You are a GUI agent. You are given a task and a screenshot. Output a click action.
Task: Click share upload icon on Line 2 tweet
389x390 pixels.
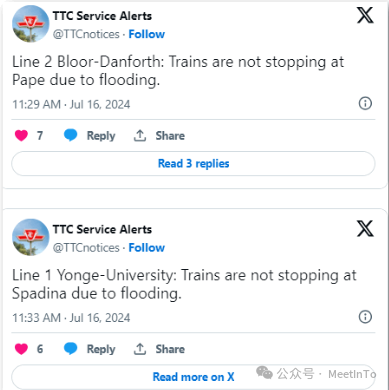(x=140, y=135)
